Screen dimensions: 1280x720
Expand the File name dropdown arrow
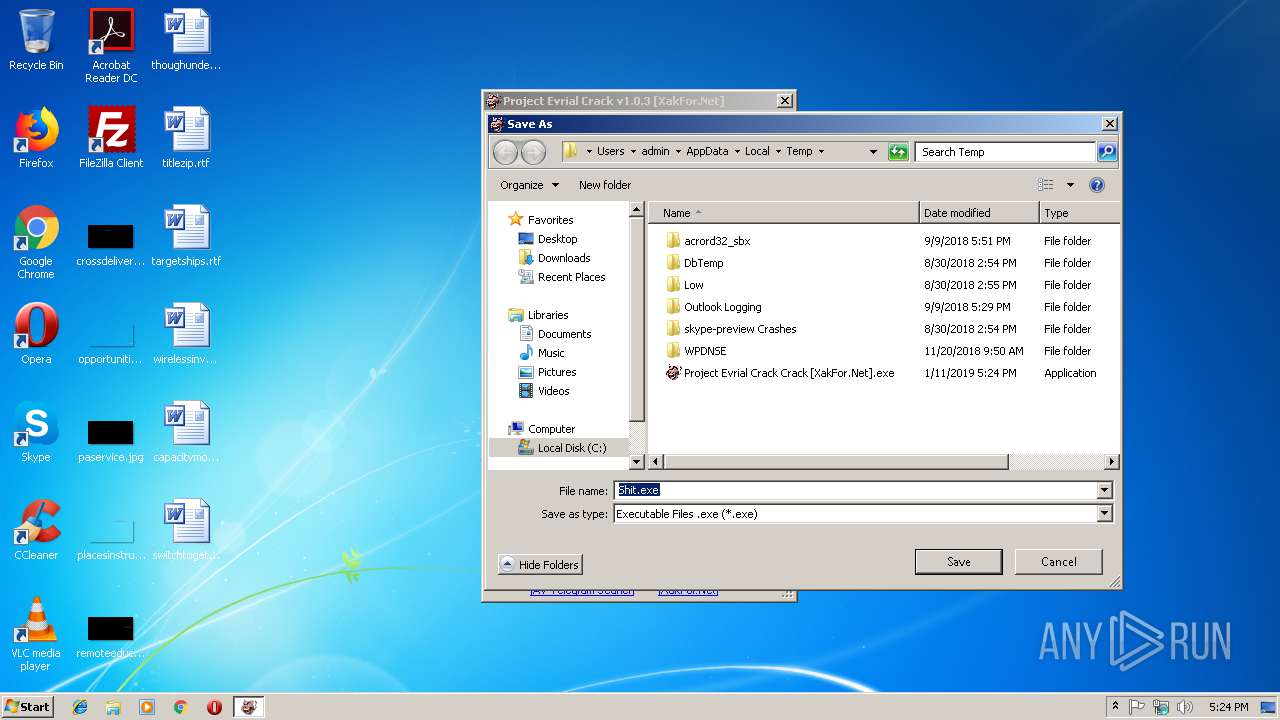[x=1104, y=490]
